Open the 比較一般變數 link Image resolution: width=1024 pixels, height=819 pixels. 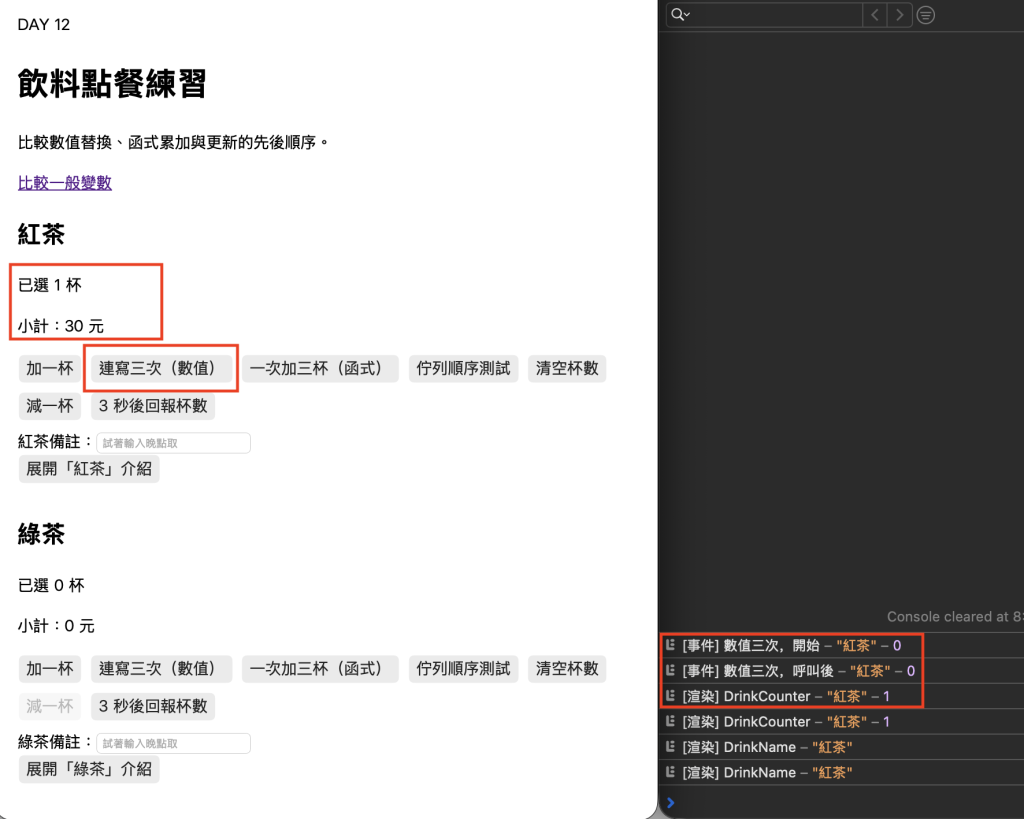pyautogui.click(x=65, y=183)
